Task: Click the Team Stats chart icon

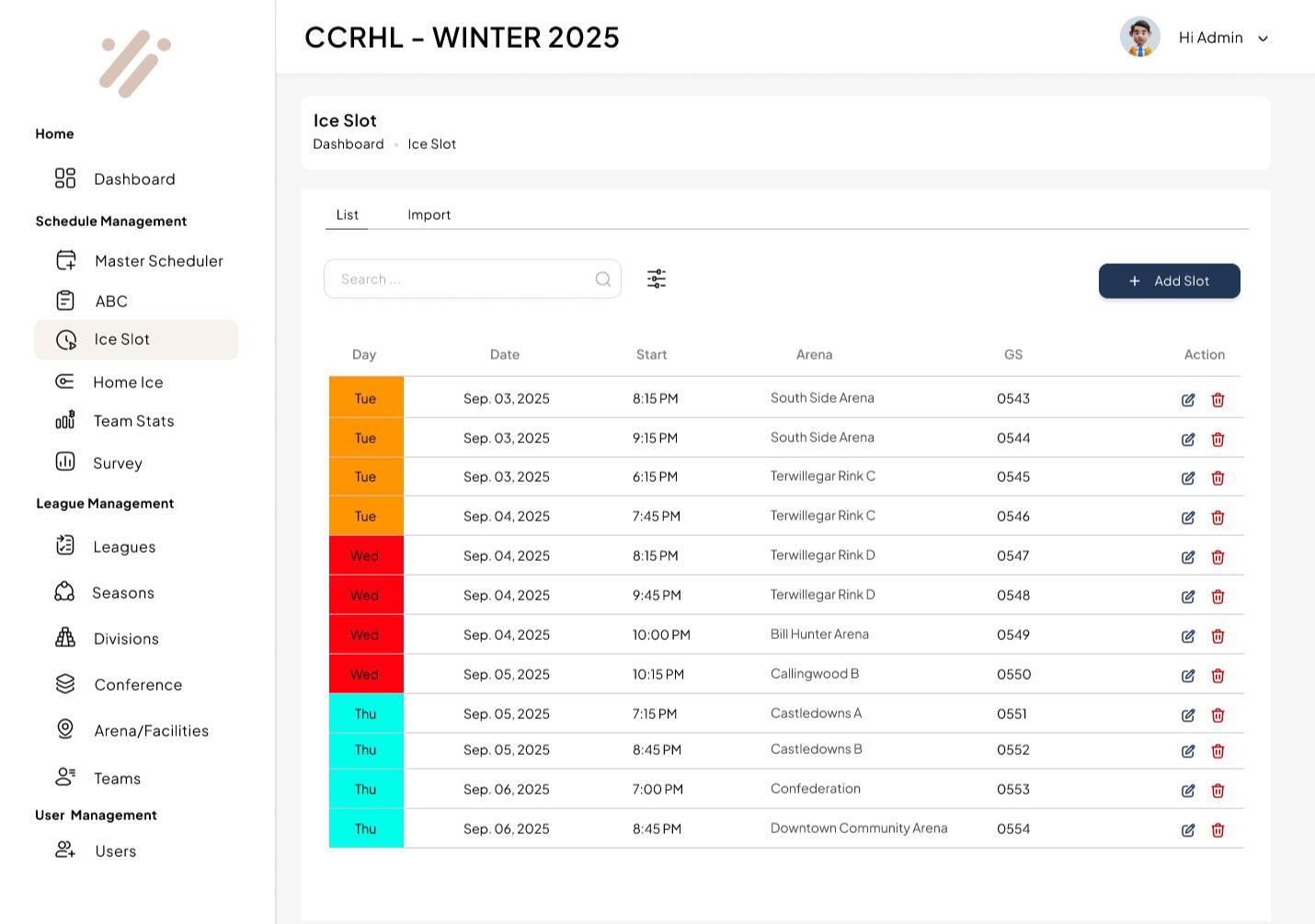Action: 65,420
